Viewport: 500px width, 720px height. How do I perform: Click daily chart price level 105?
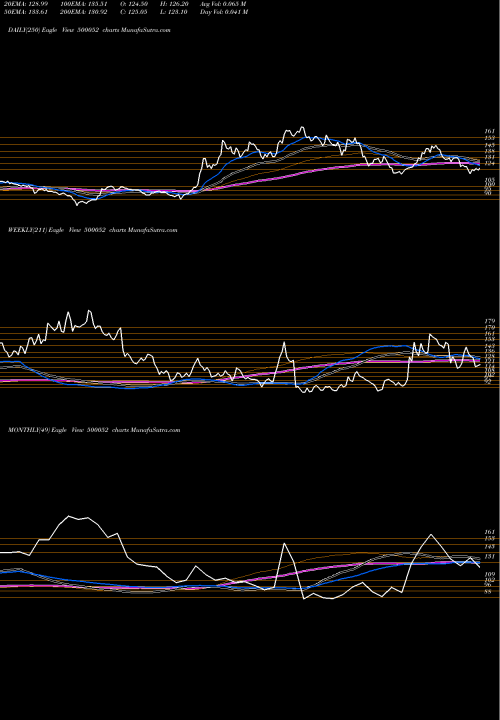(489, 180)
